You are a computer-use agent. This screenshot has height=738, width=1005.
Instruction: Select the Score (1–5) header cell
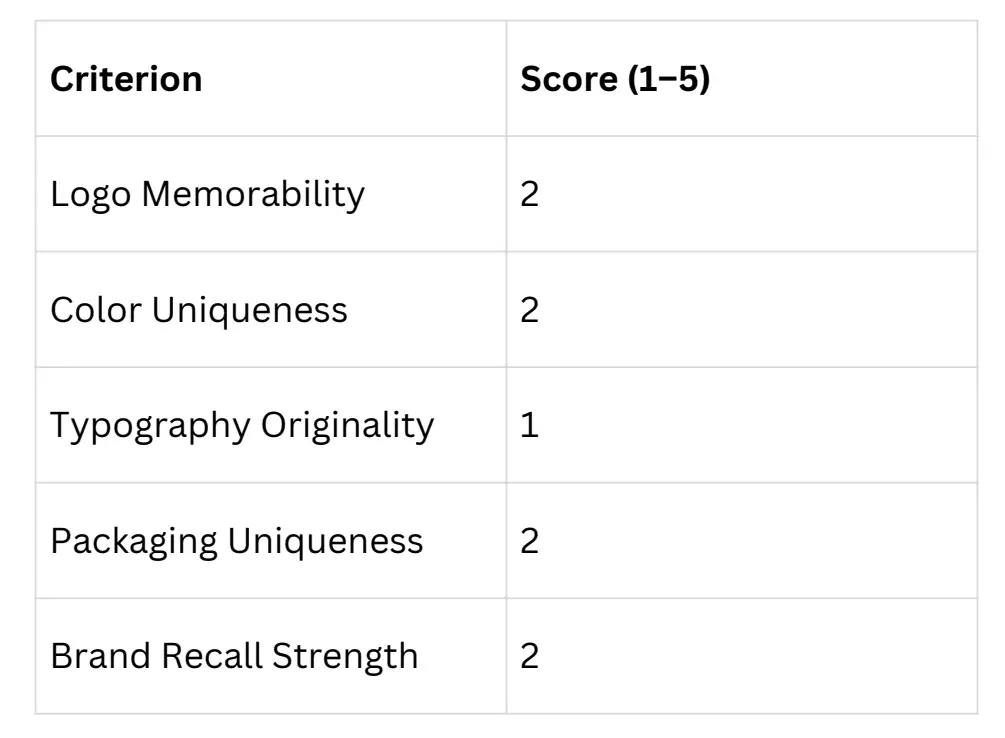tap(742, 78)
